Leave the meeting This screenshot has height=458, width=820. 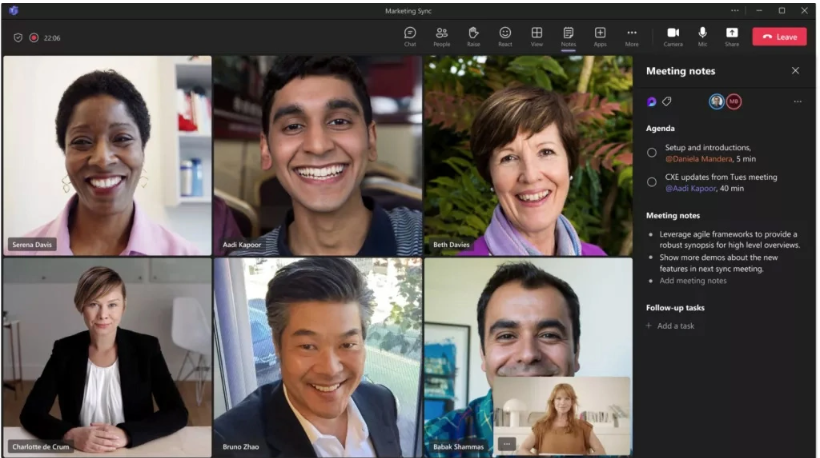tap(780, 37)
